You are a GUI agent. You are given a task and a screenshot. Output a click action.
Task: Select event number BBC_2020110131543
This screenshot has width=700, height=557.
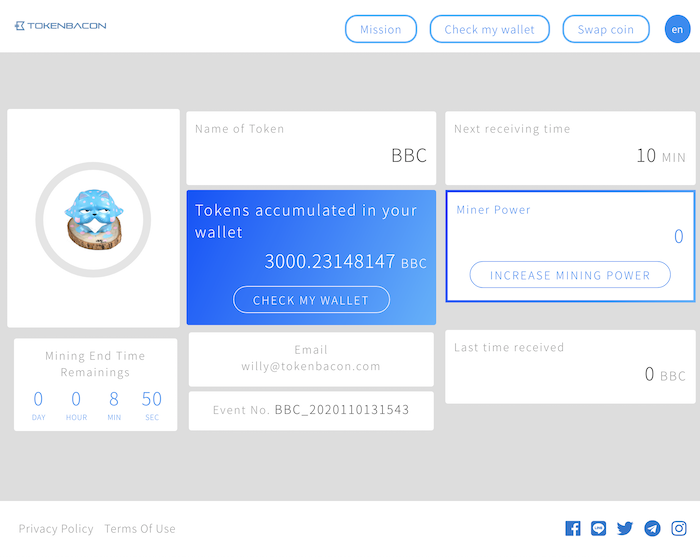coord(342,410)
